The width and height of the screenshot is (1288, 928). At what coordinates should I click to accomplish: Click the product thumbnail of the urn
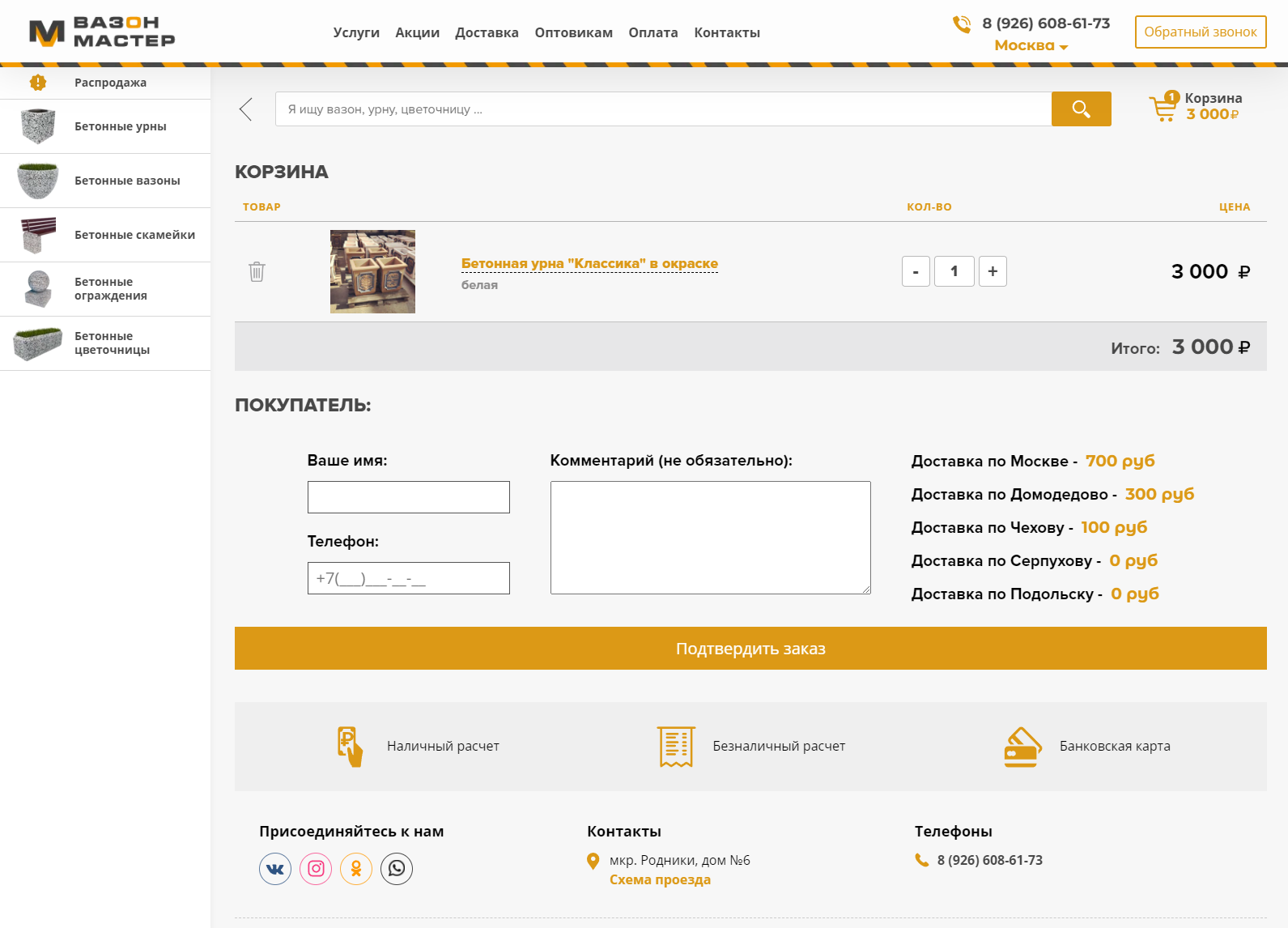pyautogui.click(x=372, y=271)
